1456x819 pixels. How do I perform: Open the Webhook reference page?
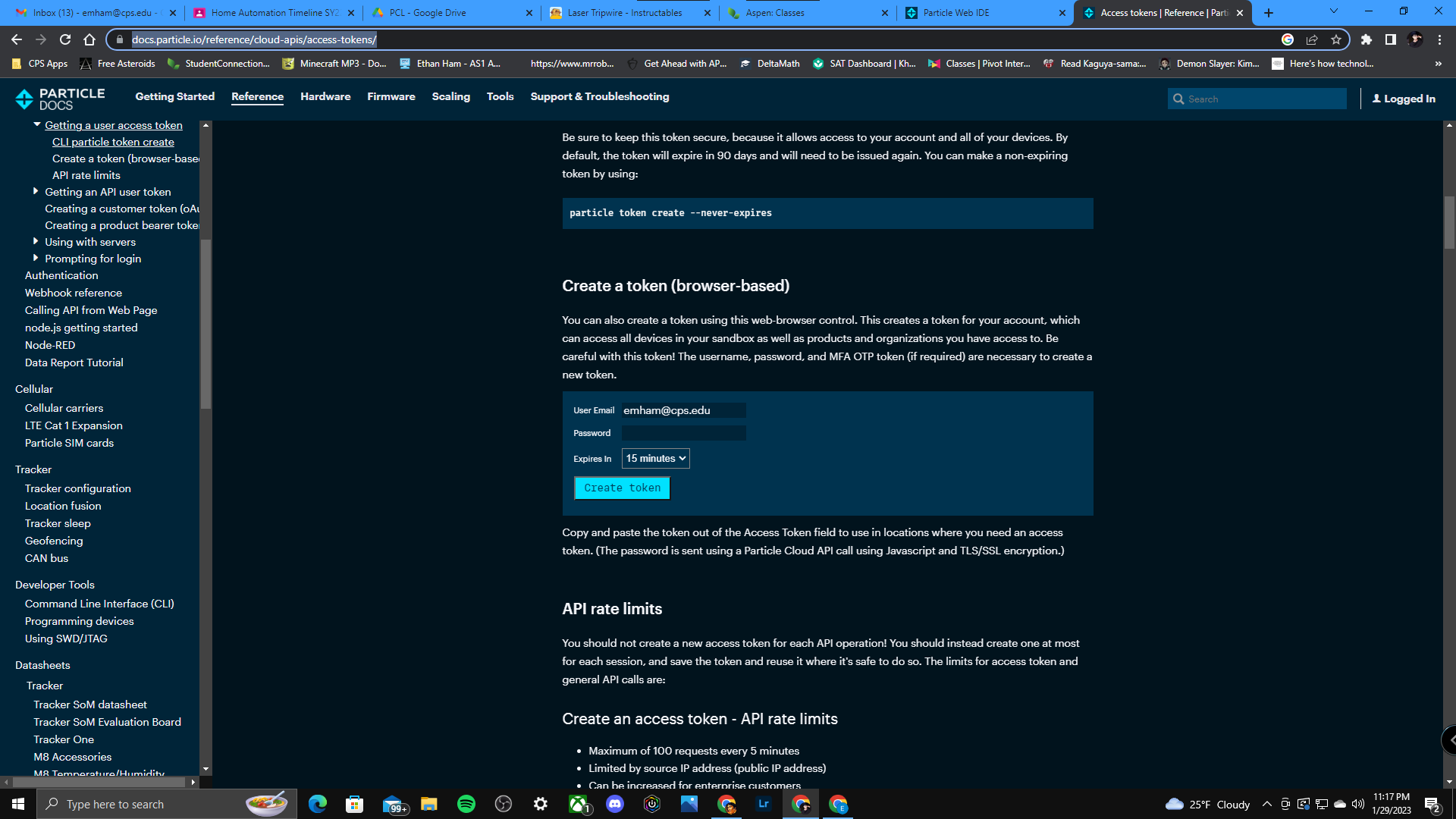click(73, 293)
